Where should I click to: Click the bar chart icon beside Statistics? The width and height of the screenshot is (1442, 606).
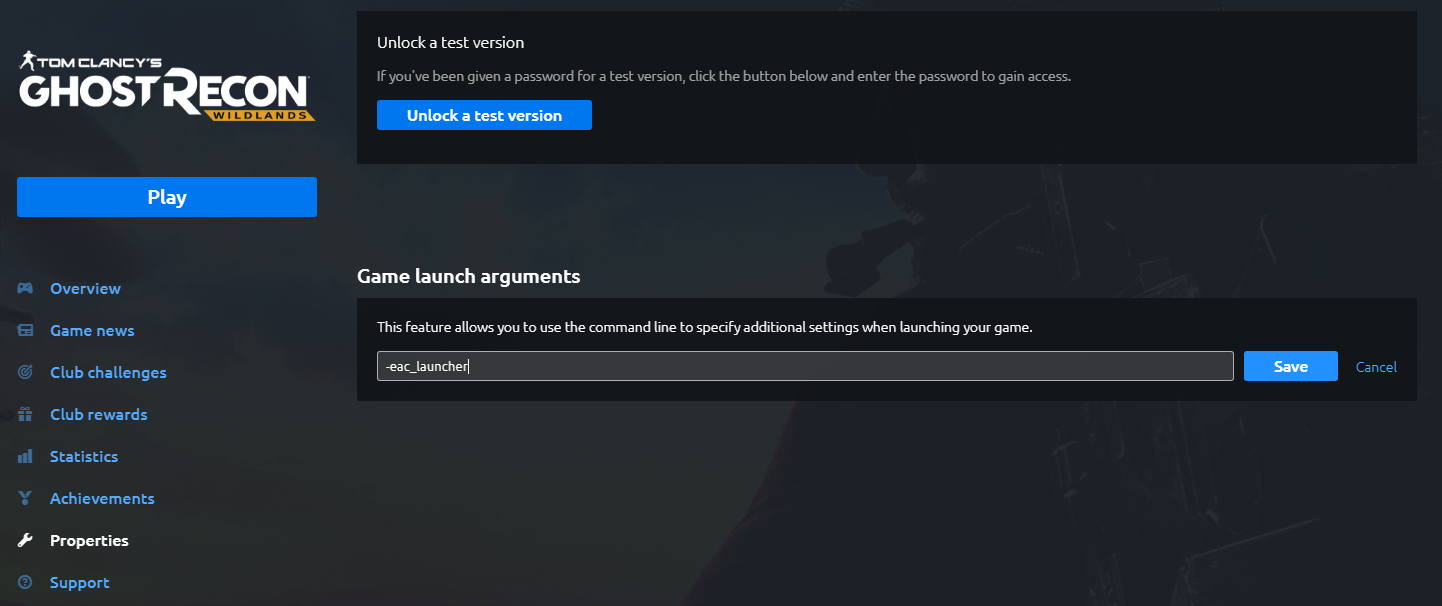pyautogui.click(x=25, y=456)
